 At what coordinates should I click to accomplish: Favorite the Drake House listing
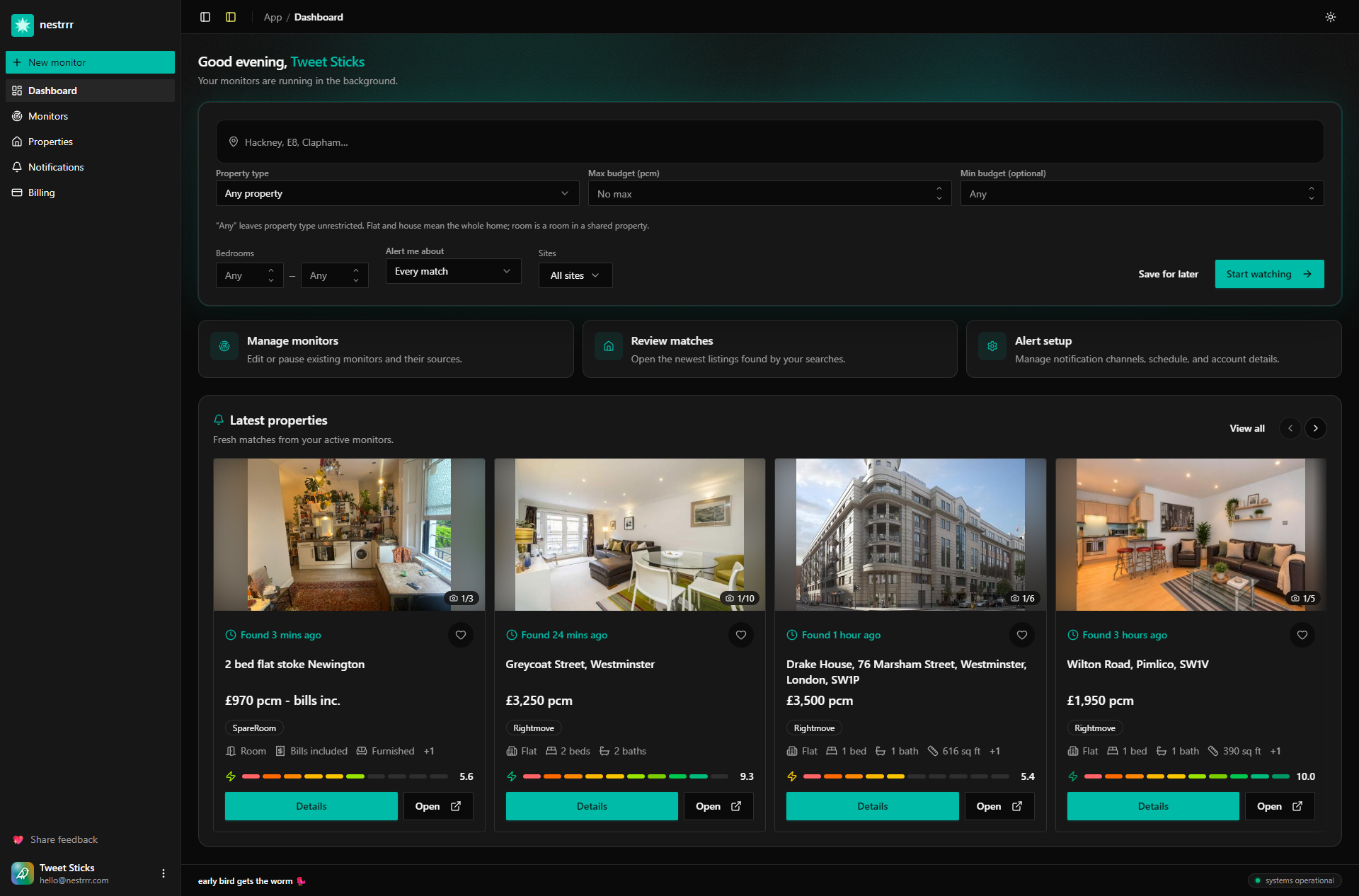point(1022,635)
